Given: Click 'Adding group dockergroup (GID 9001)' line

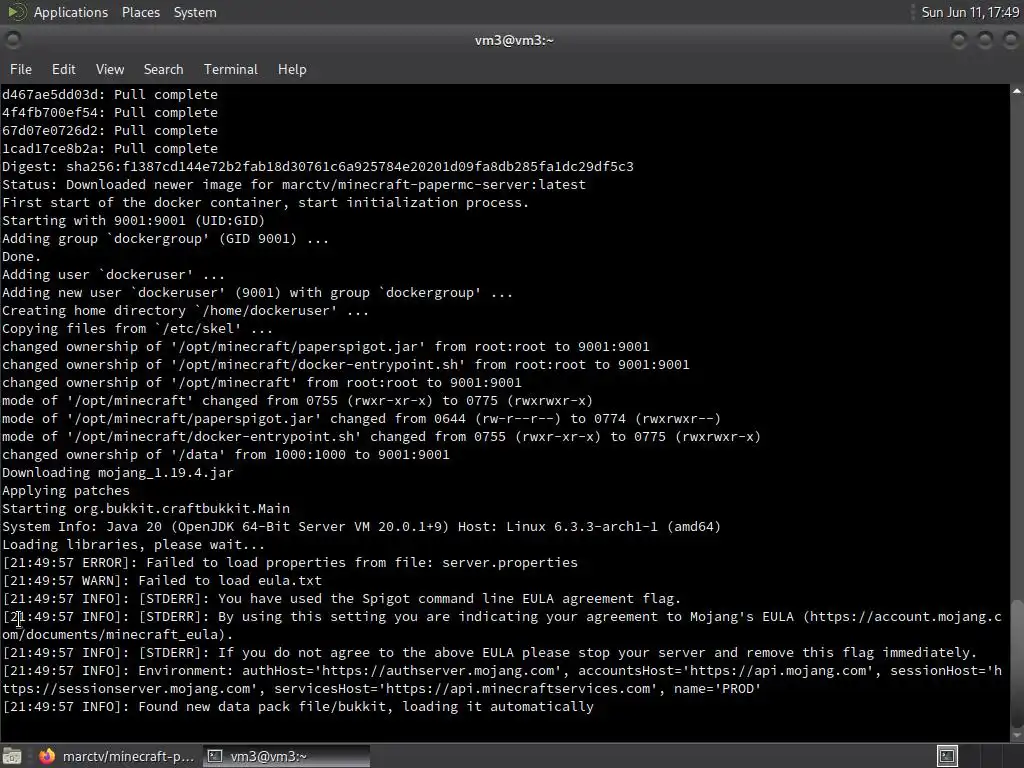Looking at the screenshot, I should pyautogui.click(x=165, y=238).
